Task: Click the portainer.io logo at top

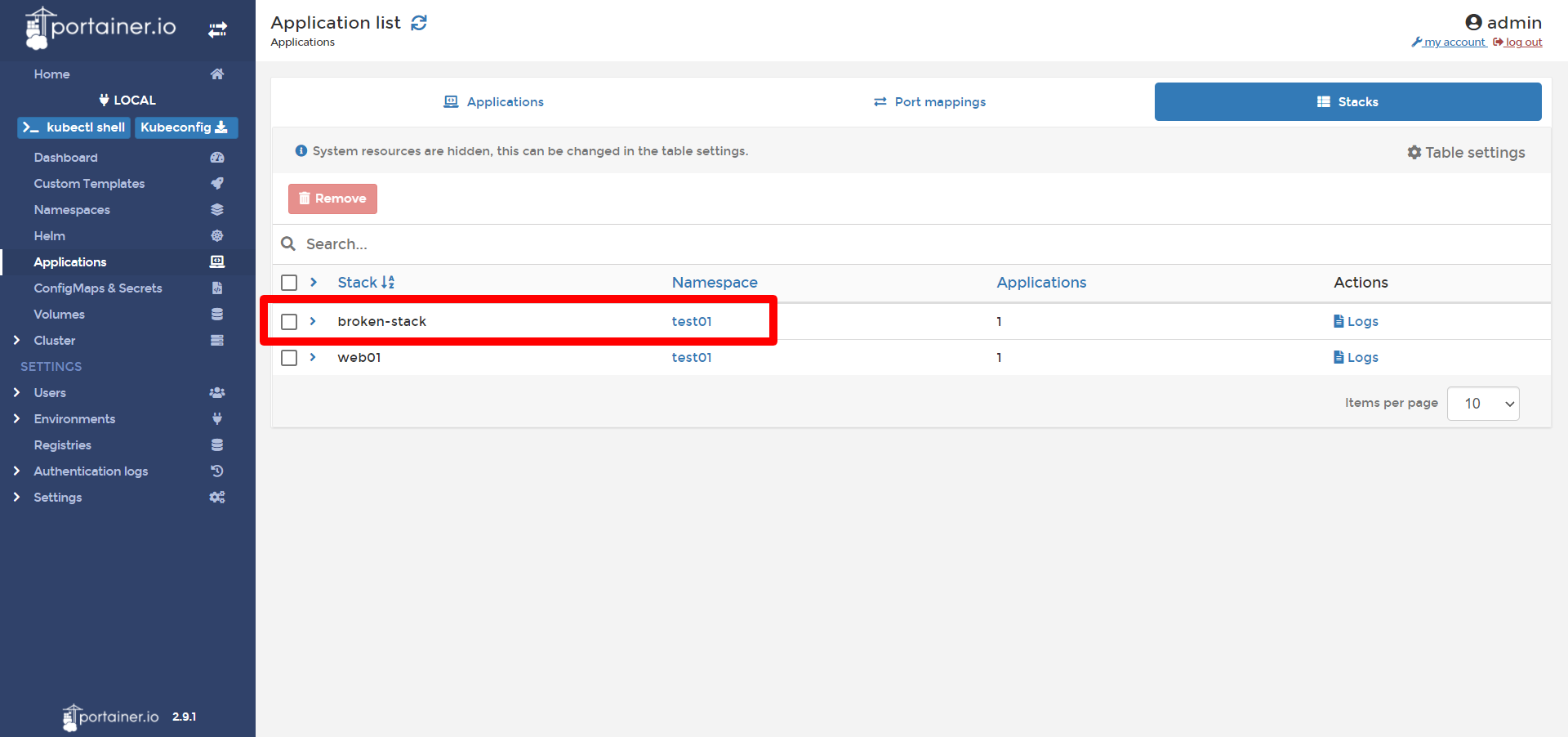Action: click(x=100, y=28)
